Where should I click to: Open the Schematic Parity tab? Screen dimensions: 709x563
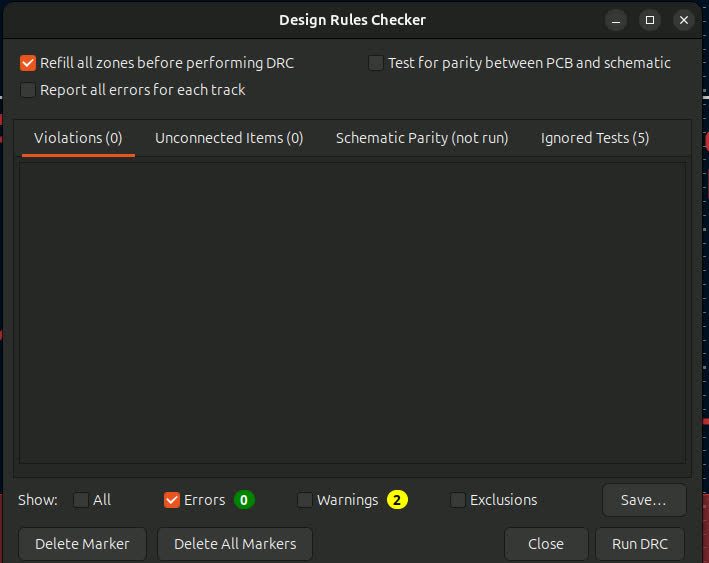(422, 138)
